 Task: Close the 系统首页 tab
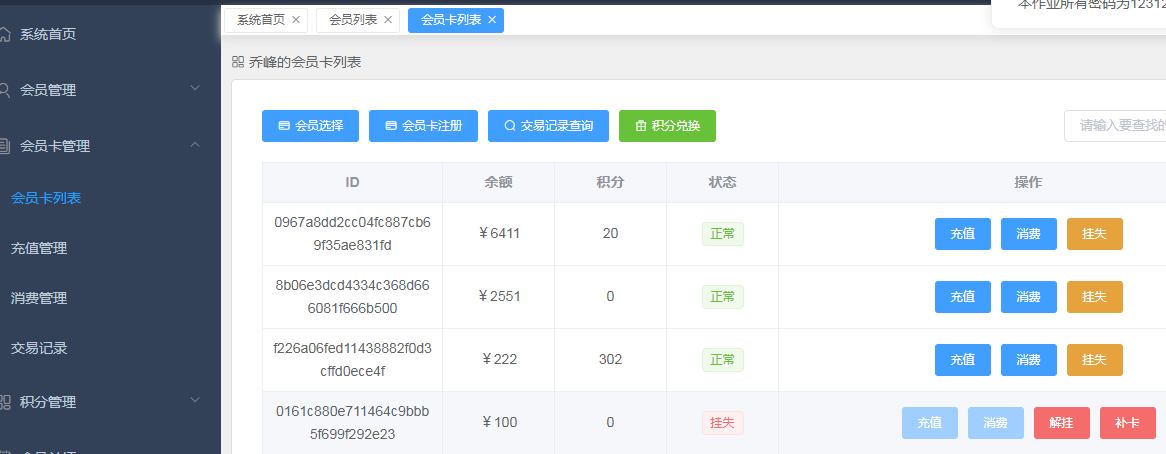pyautogui.click(x=296, y=20)
